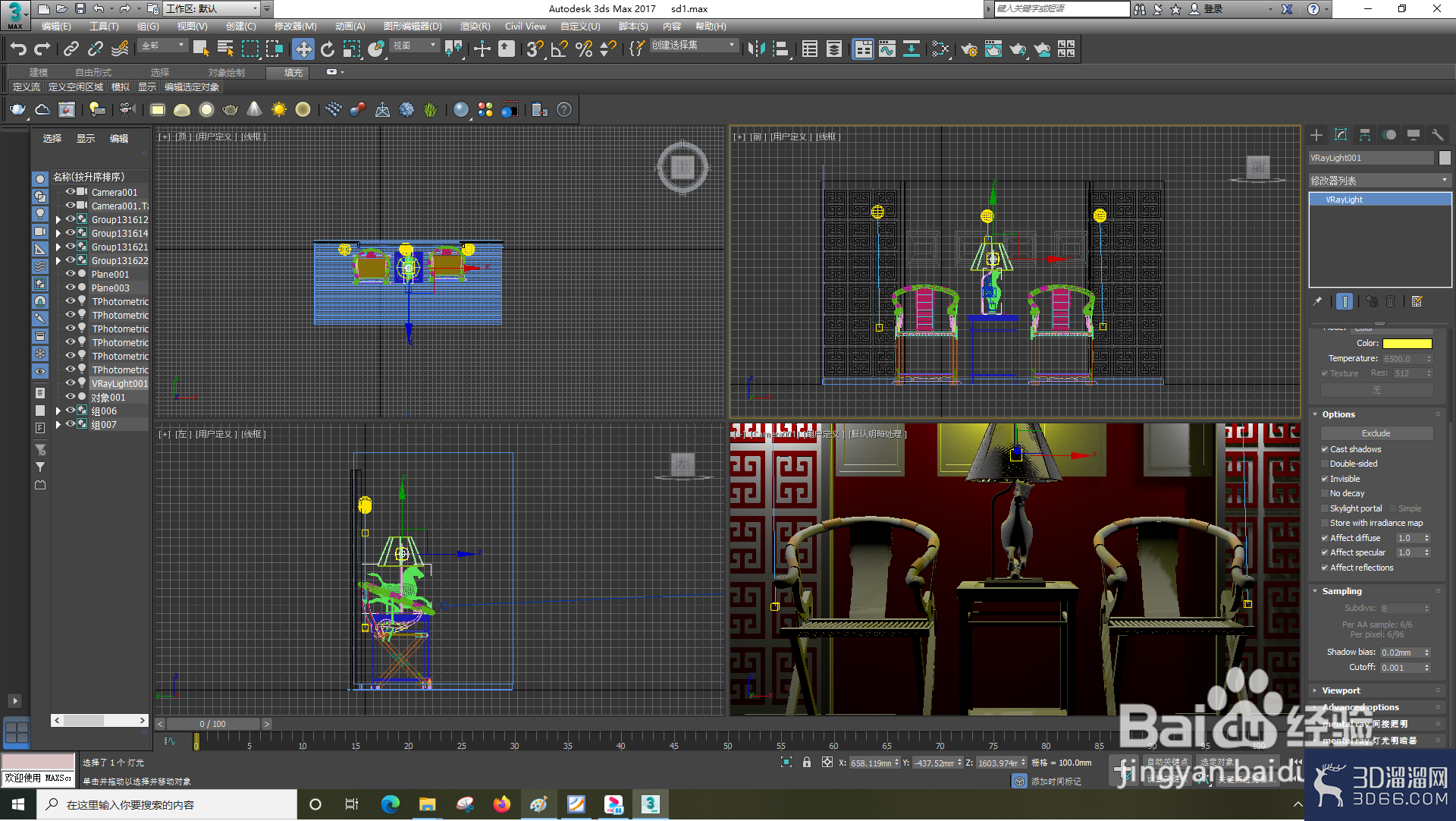Click the Exclude button
The image size is (1456, 821).
pyautogui.click(x=1376, y=433)
